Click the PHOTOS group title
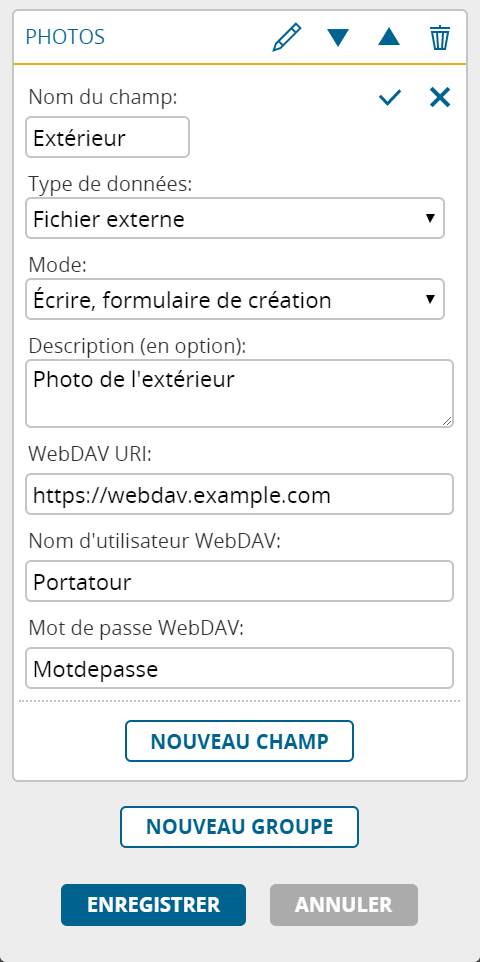 [x=65, y=37]
